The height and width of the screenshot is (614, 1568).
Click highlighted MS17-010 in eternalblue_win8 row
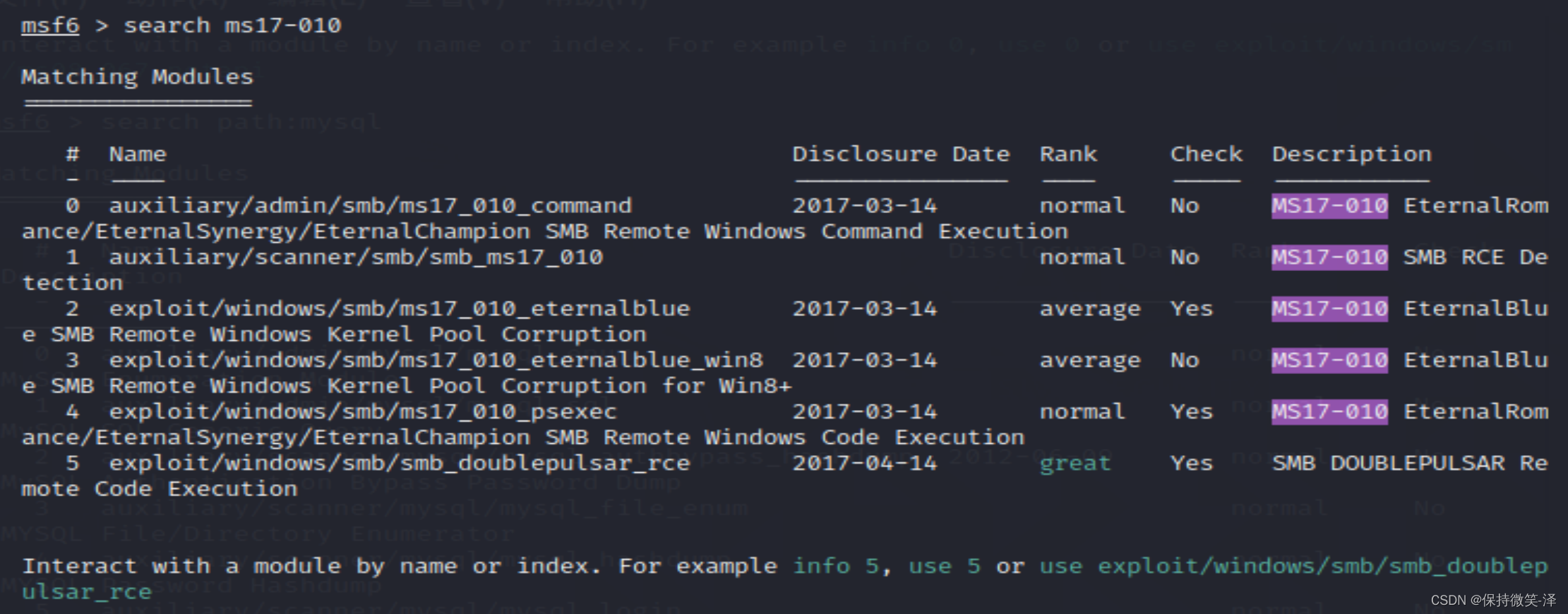click(x=1329, y=360)
